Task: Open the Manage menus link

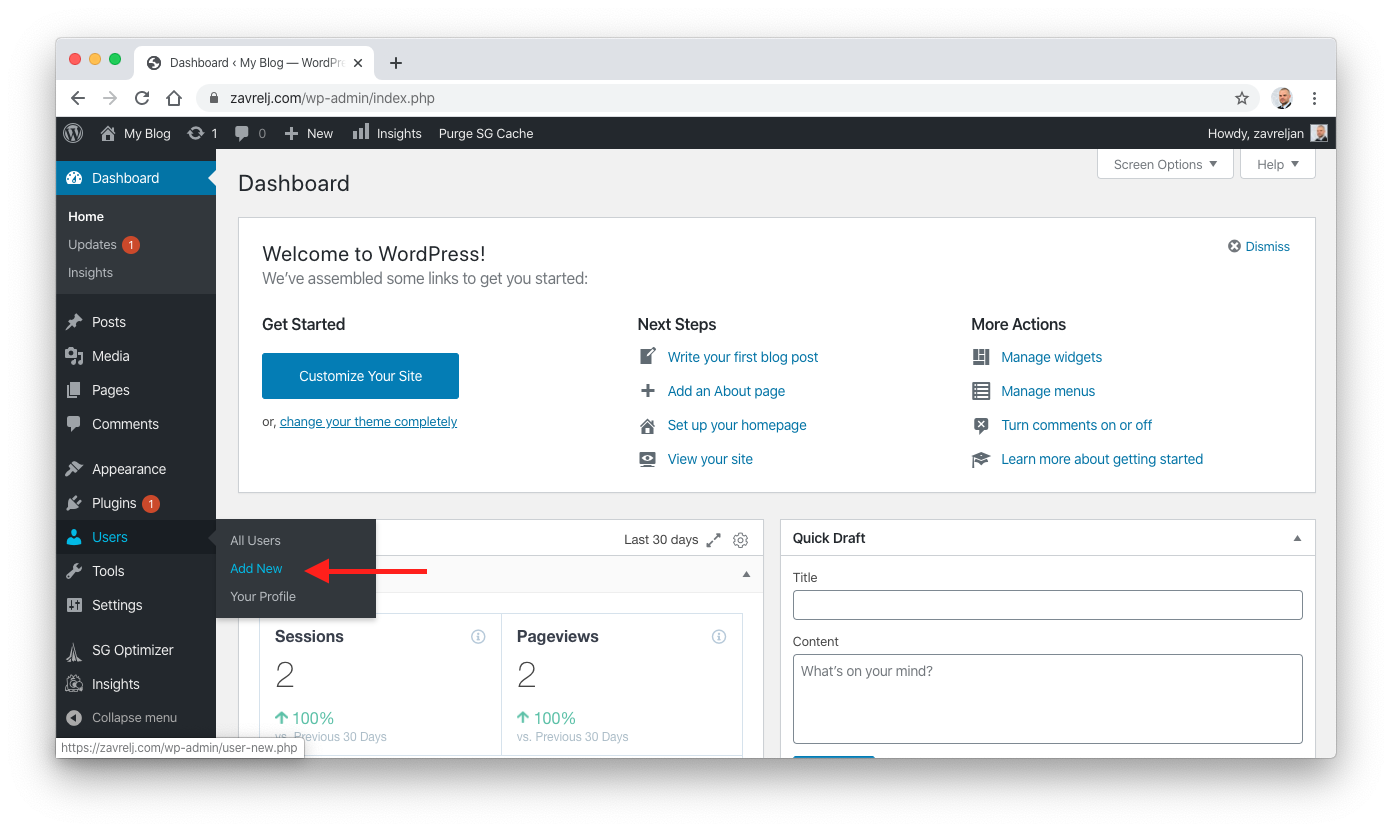Action: [x=1048, y=391]
